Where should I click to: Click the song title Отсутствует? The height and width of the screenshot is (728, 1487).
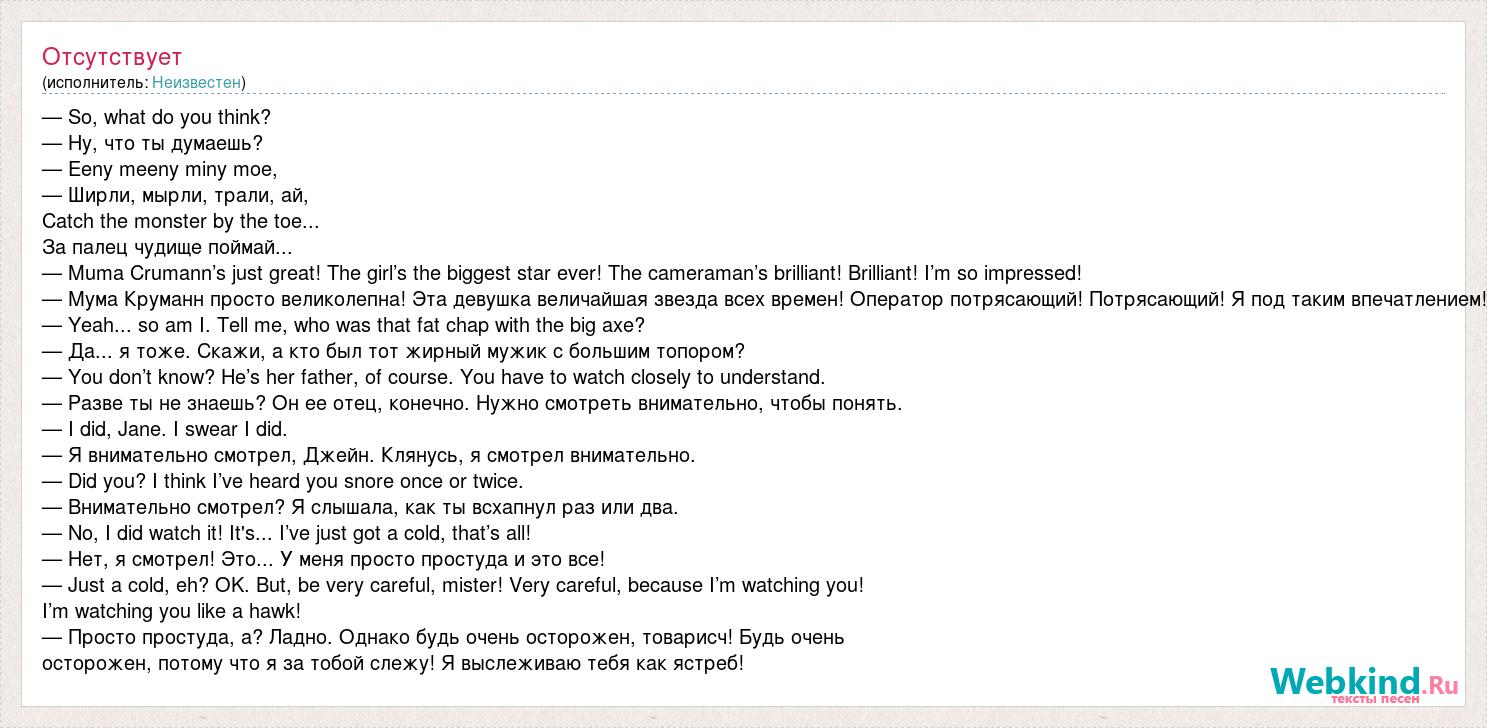pyautogui.click(x=112, y=57)
